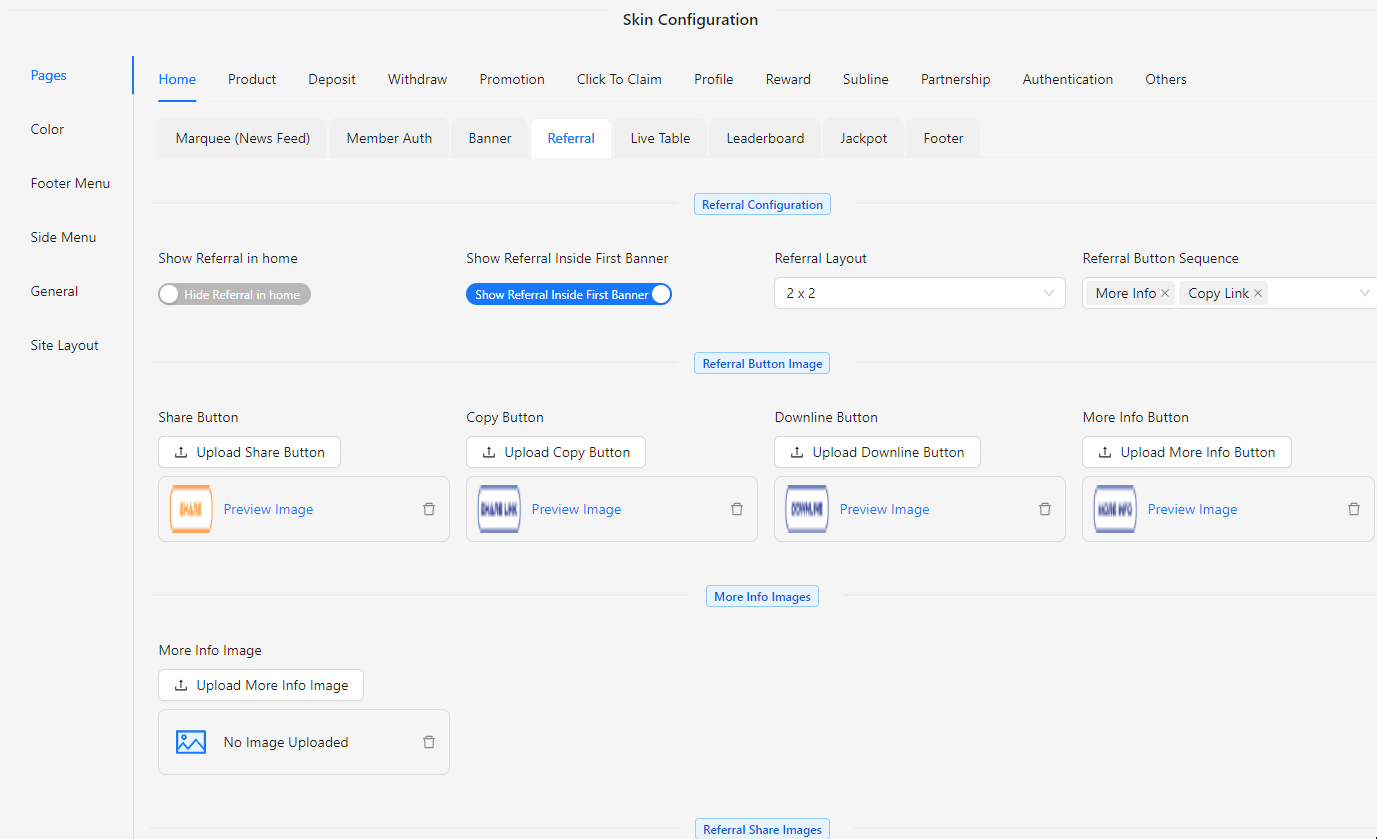Remove the Downline Button image via trash icon
Image resolution: width=1377 pixels, height=839 pixels.
(x=1045, y=509)
